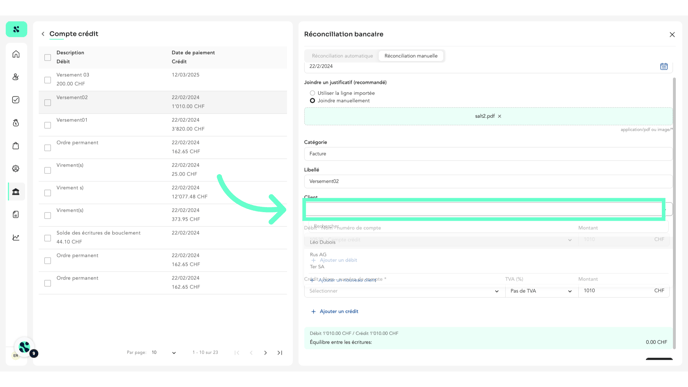688x387 pixels.
Task: Select the Utiliser la ligne importée radio option
Action: (312, 93)
